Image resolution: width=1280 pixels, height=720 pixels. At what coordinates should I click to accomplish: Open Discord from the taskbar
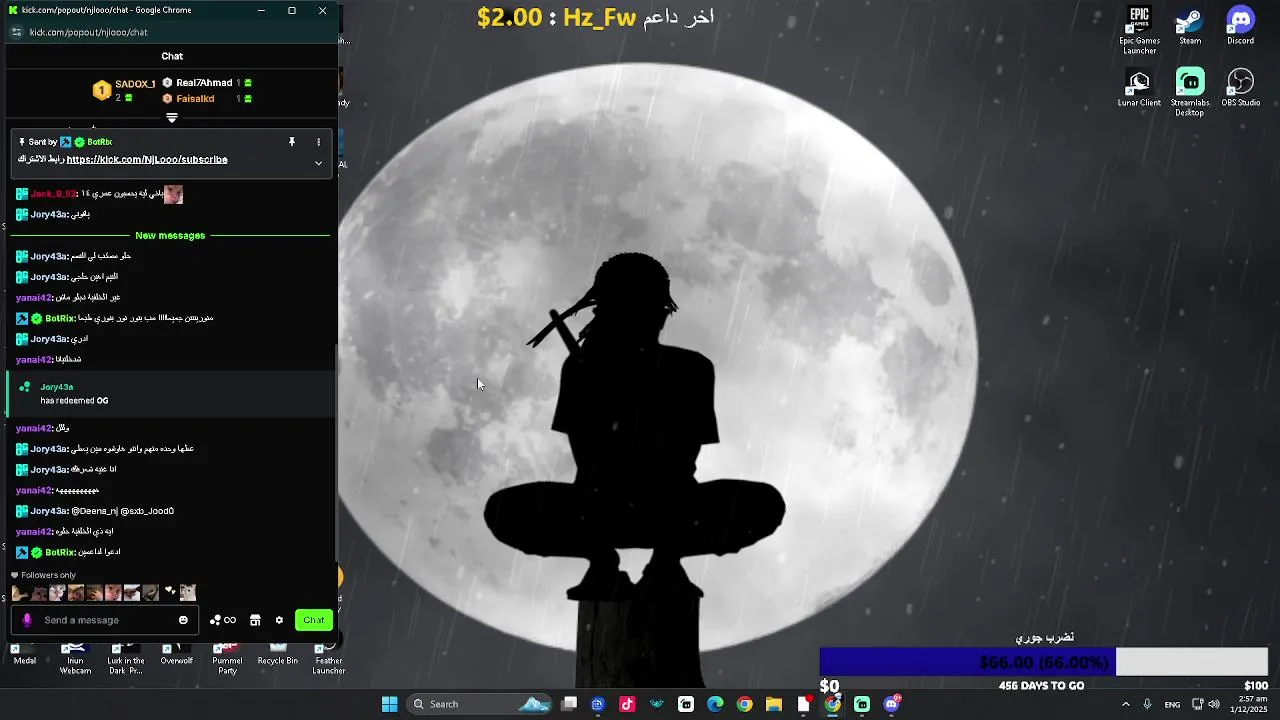(892, 704)
